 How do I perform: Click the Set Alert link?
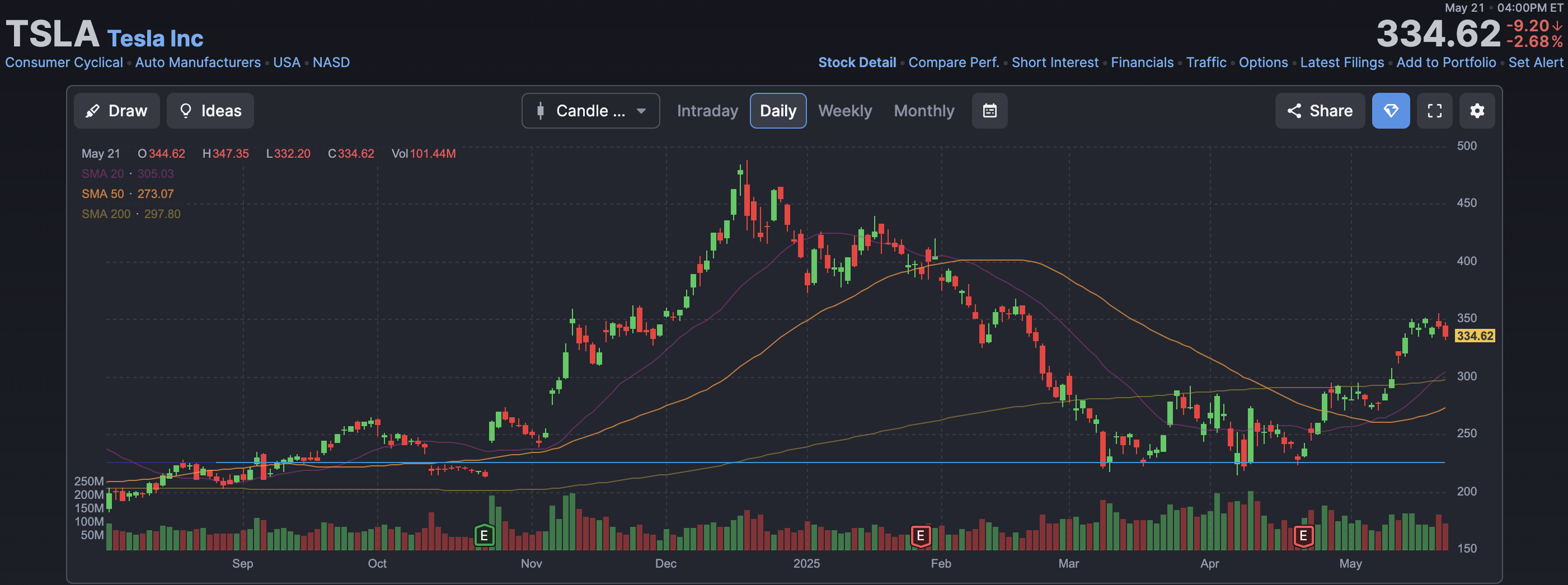1535,63
